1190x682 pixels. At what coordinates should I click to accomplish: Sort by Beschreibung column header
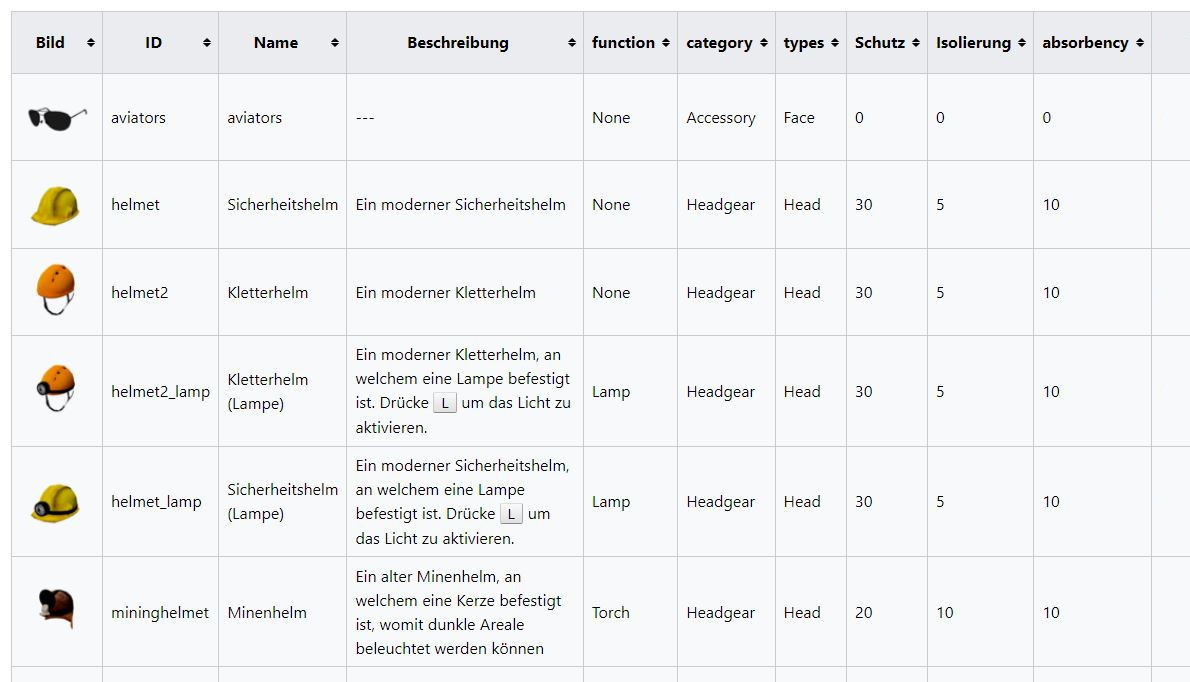click(x=464, y=43)
